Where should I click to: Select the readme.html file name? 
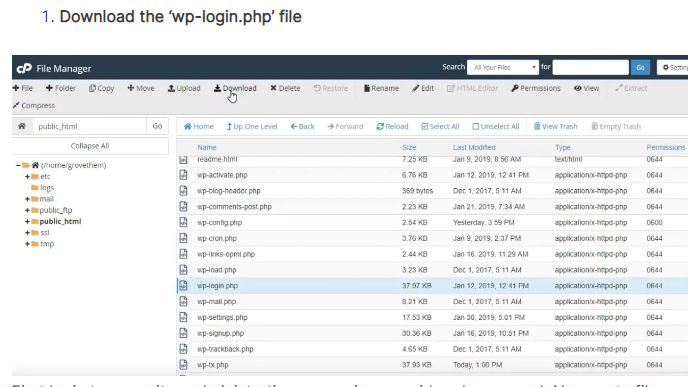point(217,160)
